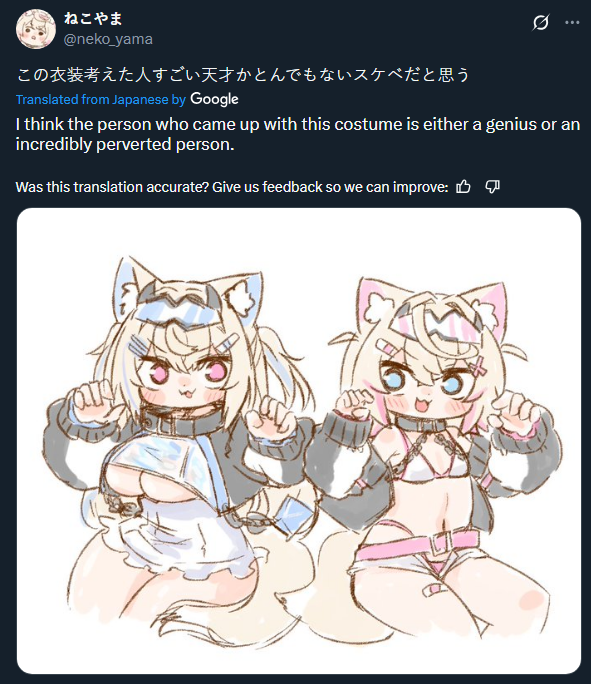Click the ねこやま profile avatar
This screenshot has width=591, height=684.
(35, 29)
